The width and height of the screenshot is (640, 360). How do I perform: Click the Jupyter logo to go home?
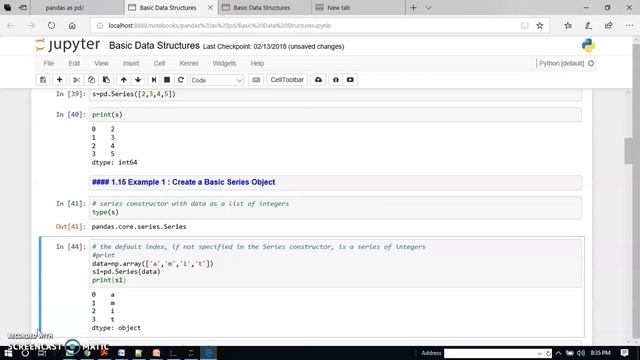point(68,45)
